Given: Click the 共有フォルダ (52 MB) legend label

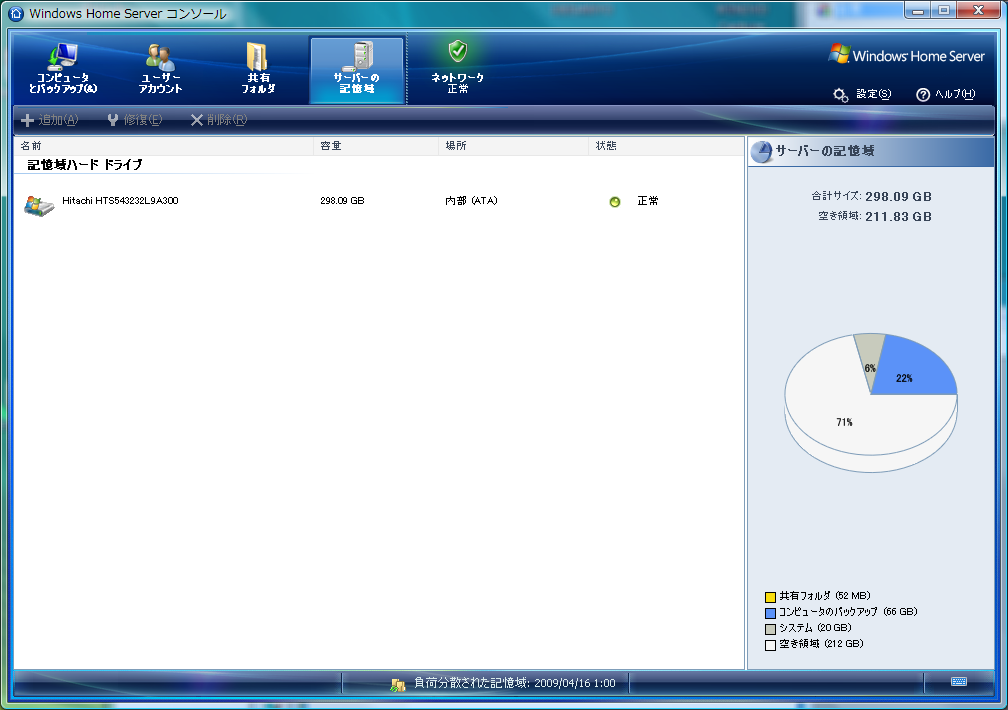Looking at the screenshot, I should pos(825,596).
